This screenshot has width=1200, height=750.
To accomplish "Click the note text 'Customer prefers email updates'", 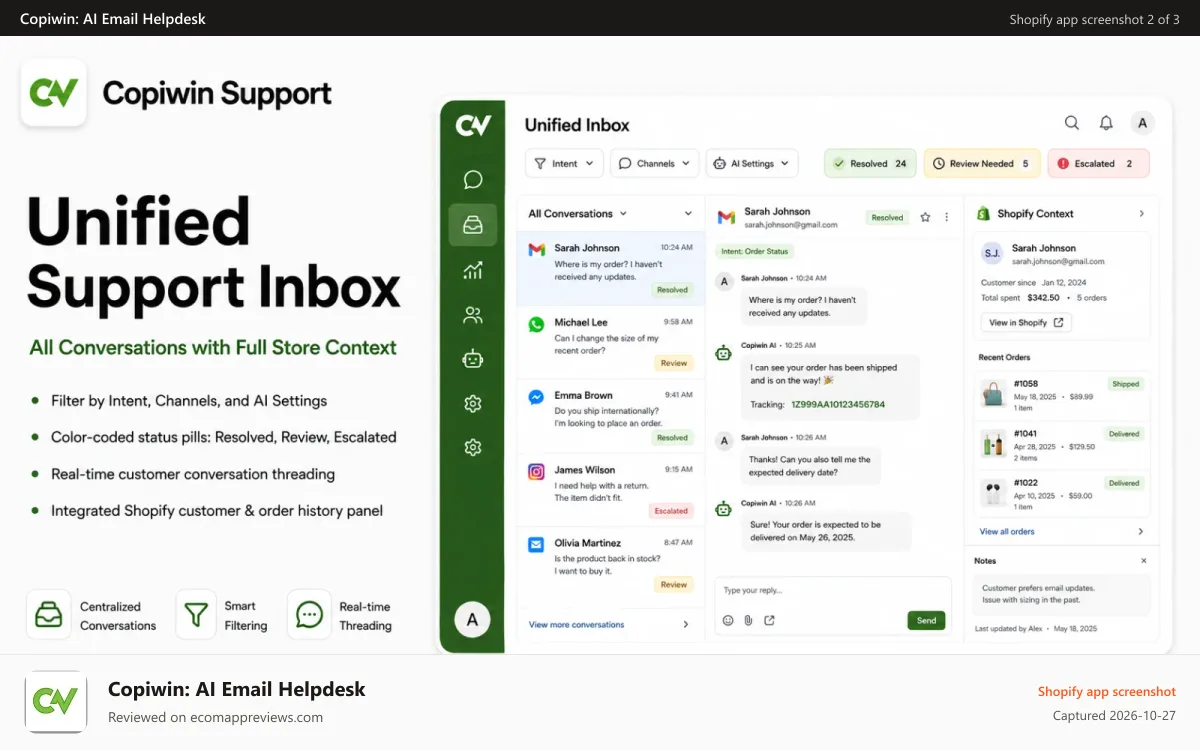I will pos(1038,588).
